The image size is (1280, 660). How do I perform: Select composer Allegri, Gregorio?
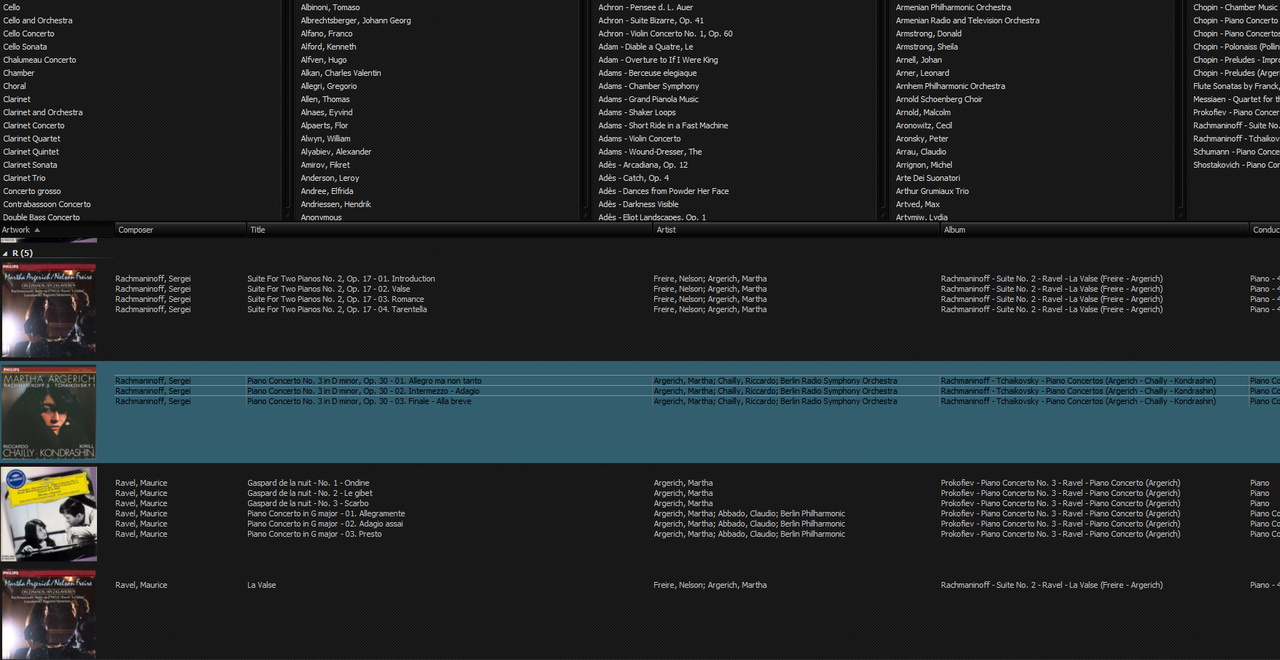point(329,86)
